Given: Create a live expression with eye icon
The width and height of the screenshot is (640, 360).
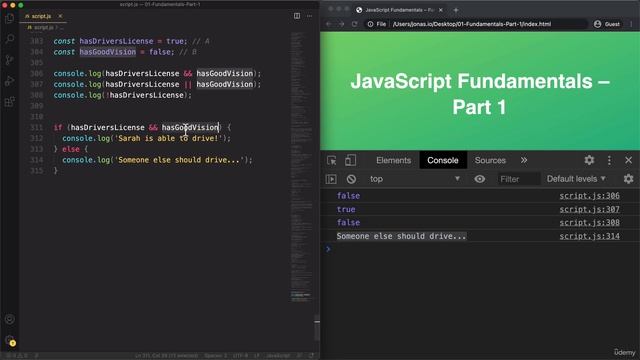Looking at the screenshot, I should [480, 179].
